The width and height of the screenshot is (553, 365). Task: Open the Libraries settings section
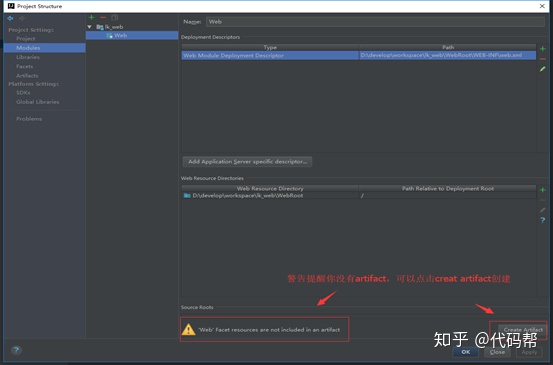[x=28, y=57]
